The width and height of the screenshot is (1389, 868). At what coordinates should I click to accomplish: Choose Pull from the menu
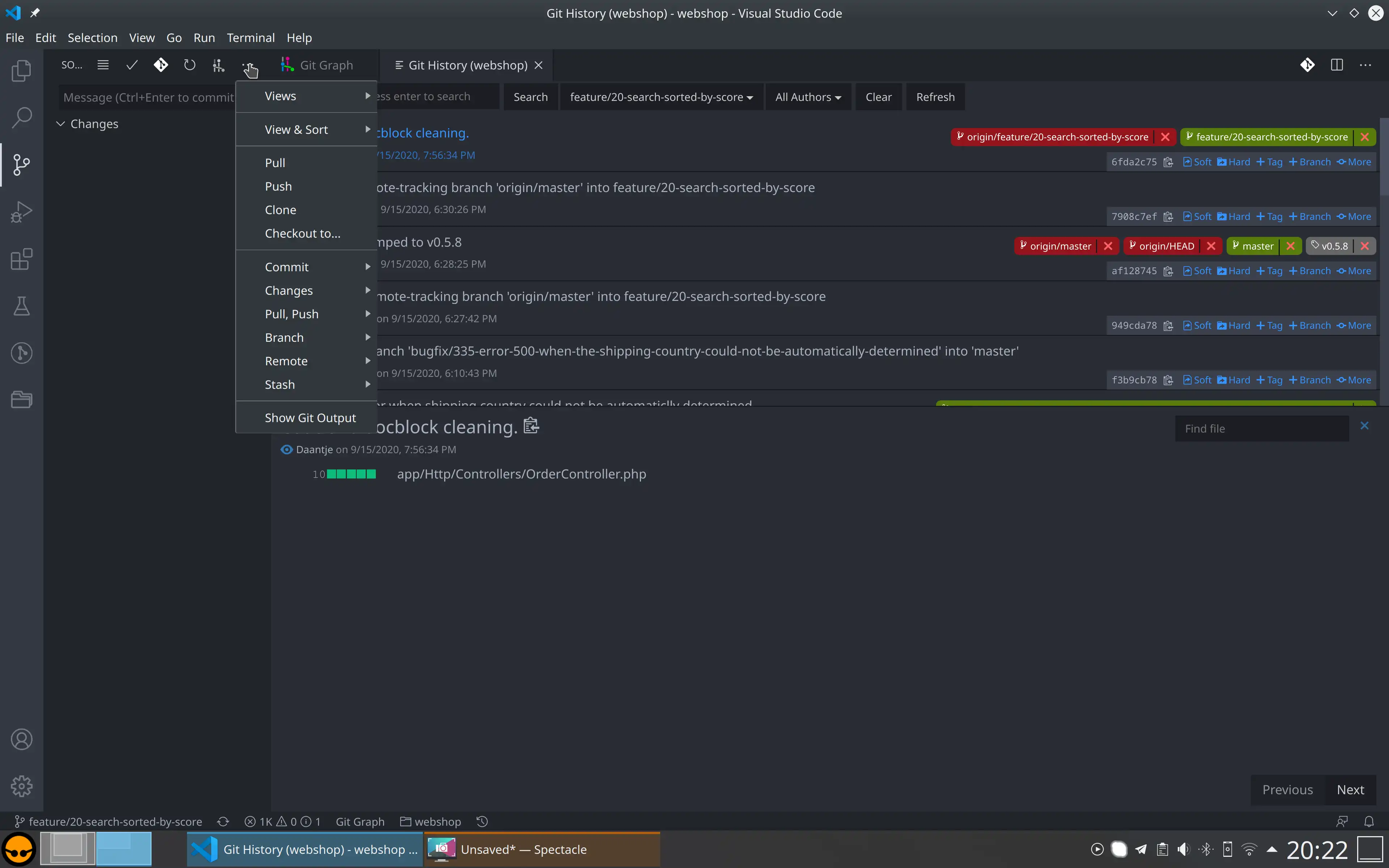[x=306, y=163]
